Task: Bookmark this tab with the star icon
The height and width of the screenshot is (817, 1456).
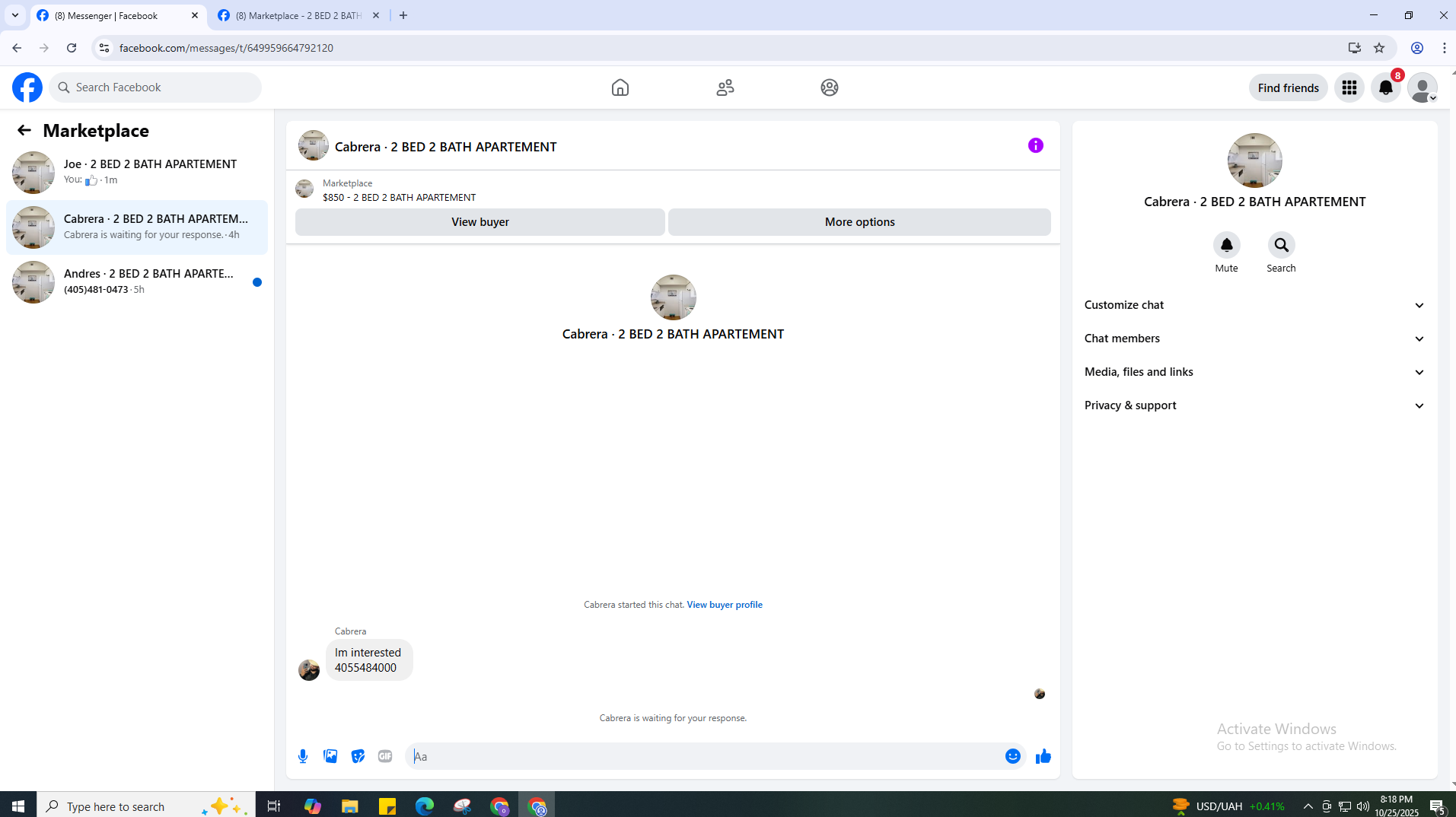Action: point(1379,48)
